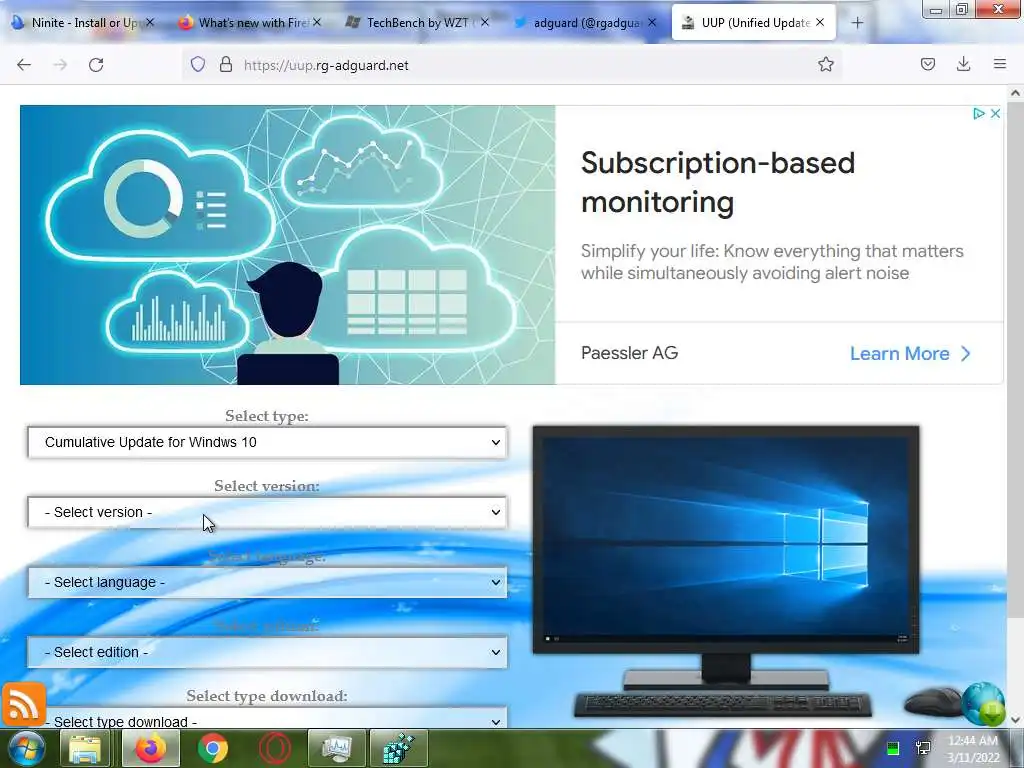Bookmark this page with the star icon
Screen dimensions: 1024x768
coord(825,65)
